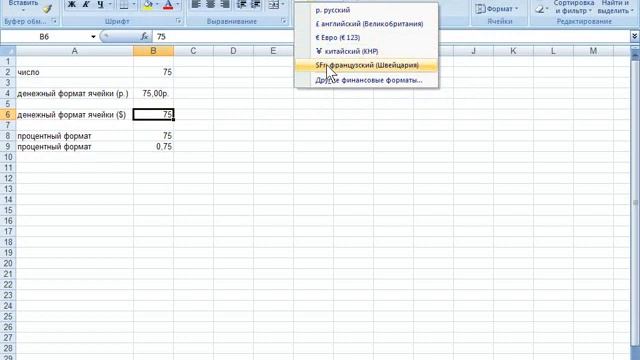
Task: Open merge cells dropdown arrow
Action: click(283, 4)
